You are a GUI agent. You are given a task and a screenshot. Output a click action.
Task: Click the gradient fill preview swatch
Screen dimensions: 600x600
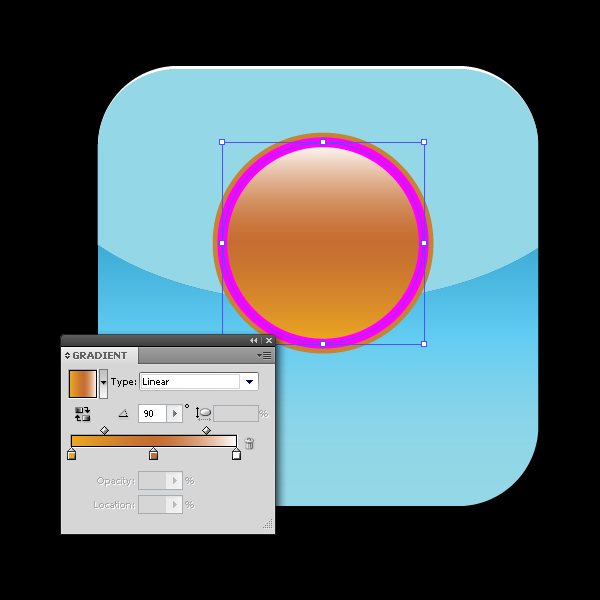[x=83, y=383]
